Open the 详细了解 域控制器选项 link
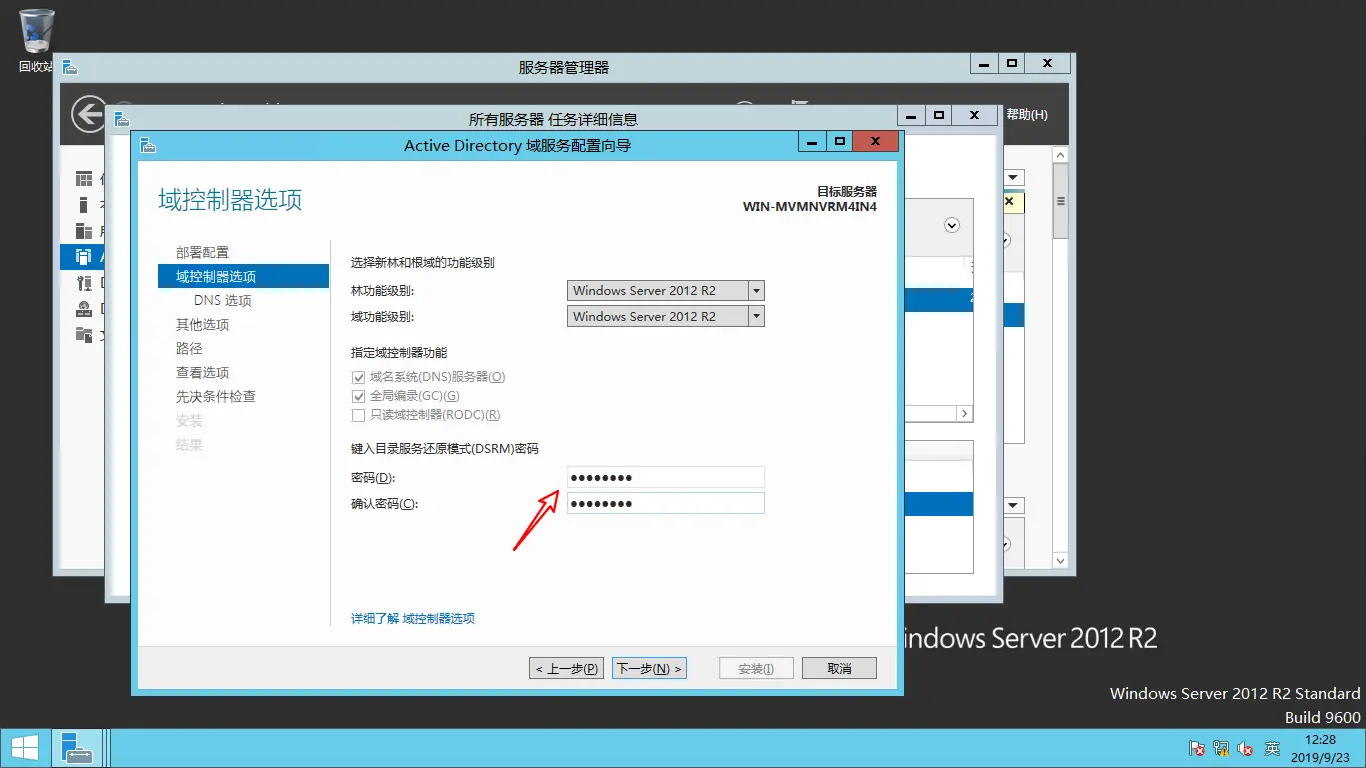 pyautogui.click(x=413, y=619)
